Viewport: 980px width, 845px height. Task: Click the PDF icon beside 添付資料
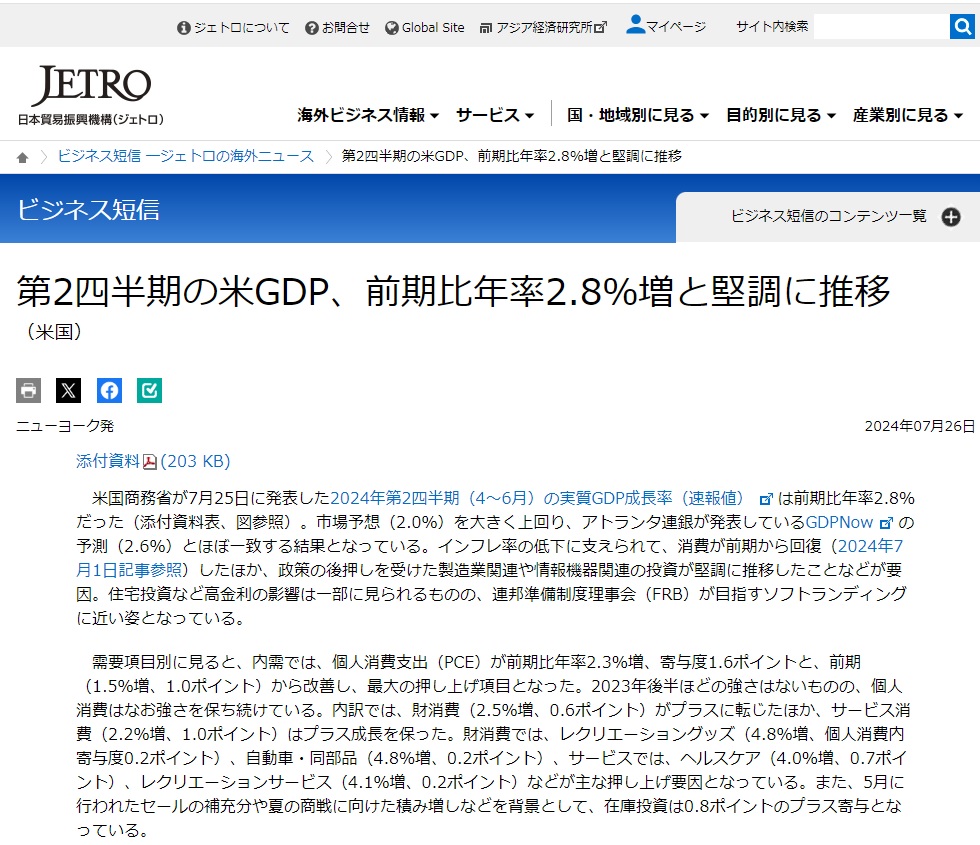149,462
